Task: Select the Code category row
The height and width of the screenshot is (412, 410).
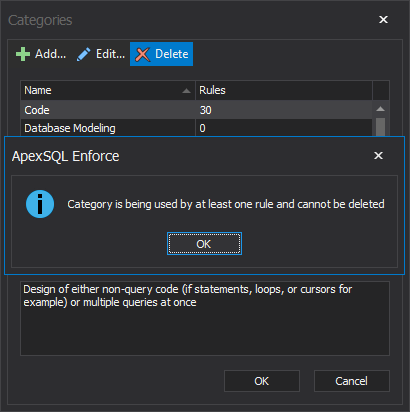Action: click(196, 110)
